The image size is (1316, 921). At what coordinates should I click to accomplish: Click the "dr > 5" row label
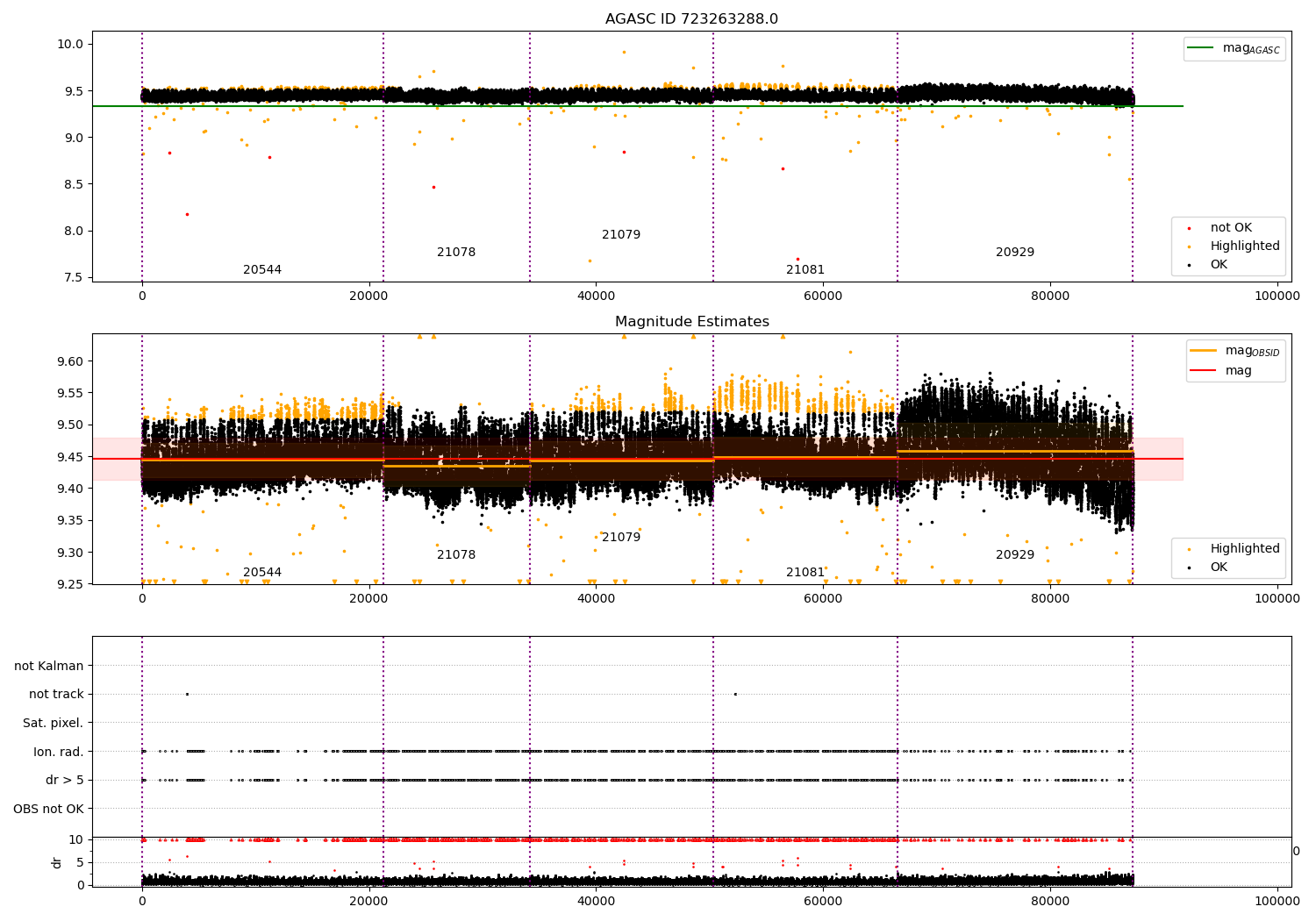pos(65,780)
